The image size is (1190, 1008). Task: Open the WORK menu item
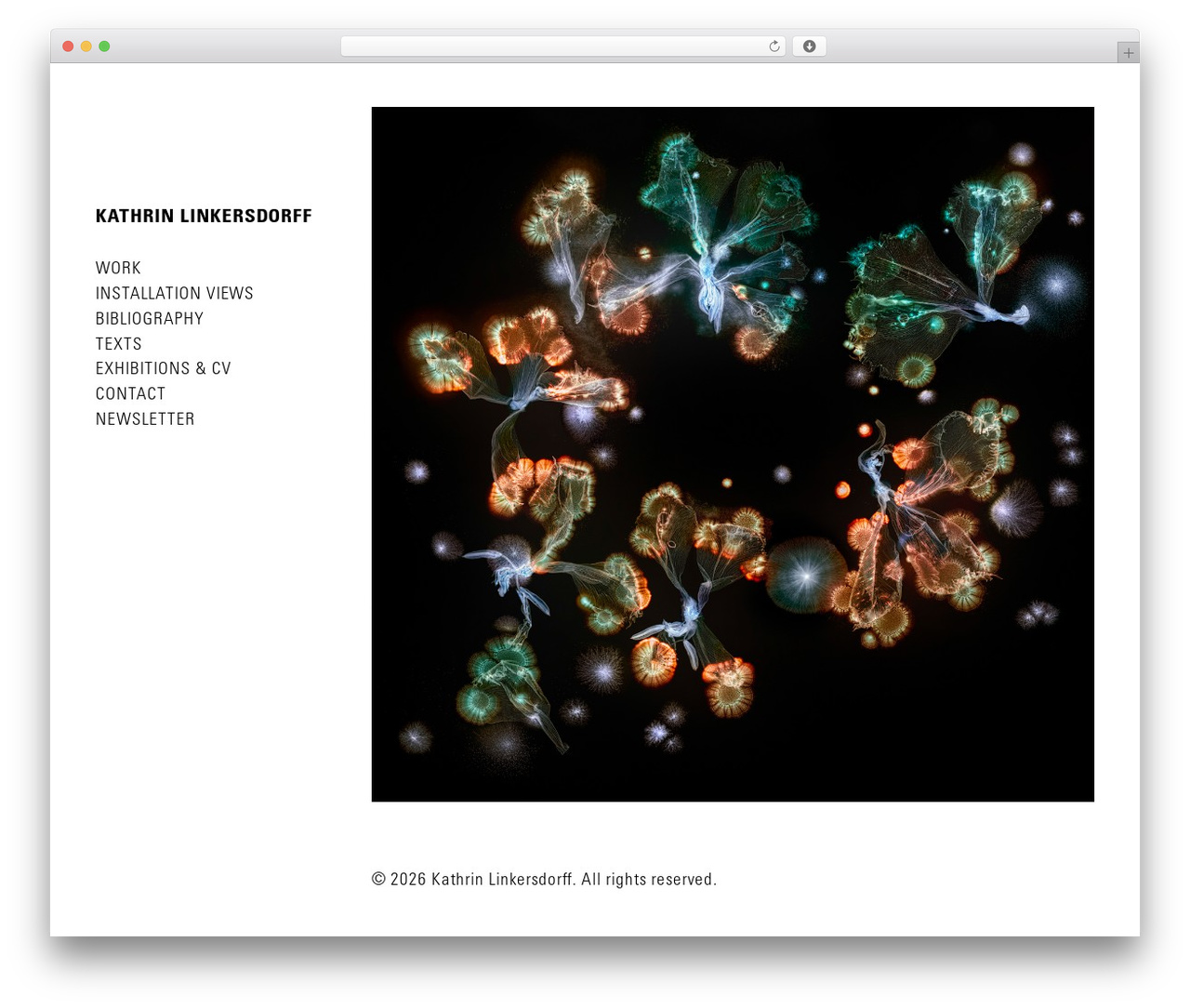118,268
